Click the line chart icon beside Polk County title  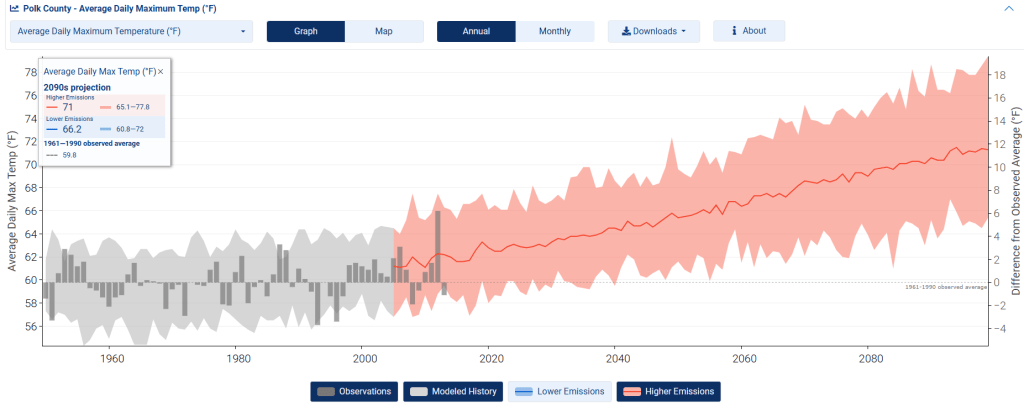coord(14,8)
